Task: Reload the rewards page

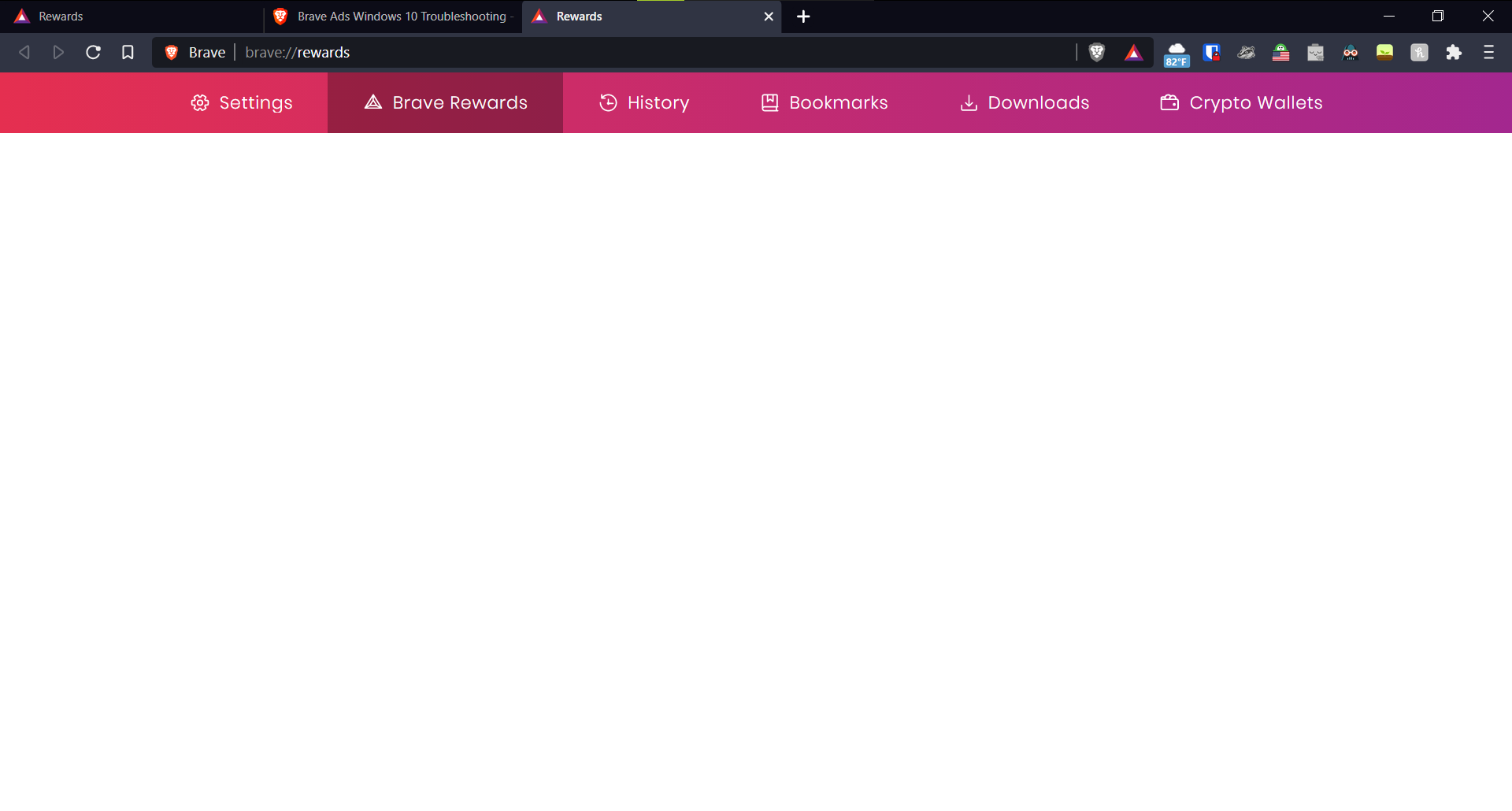Action: click(x=93, y=52)
